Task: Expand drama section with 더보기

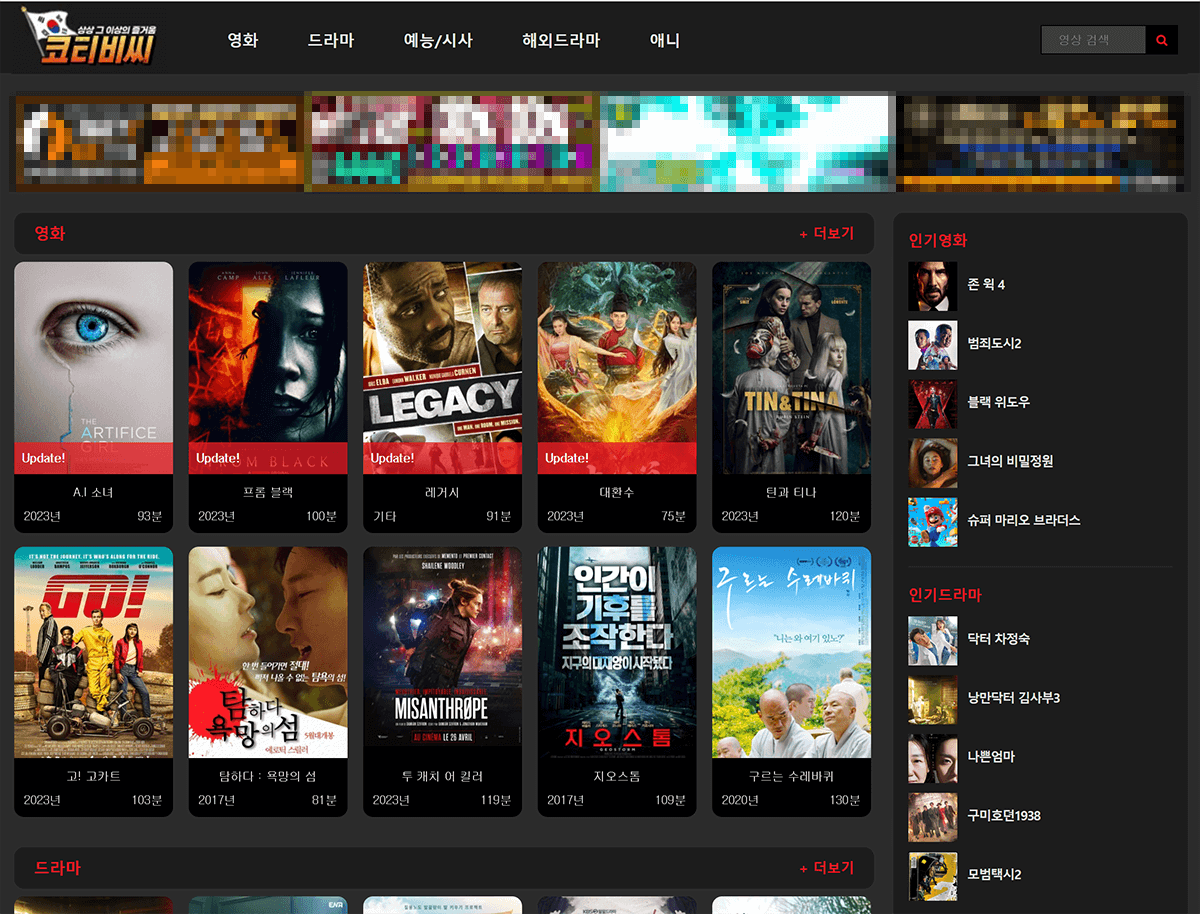Action: click(x=827, y=868)
